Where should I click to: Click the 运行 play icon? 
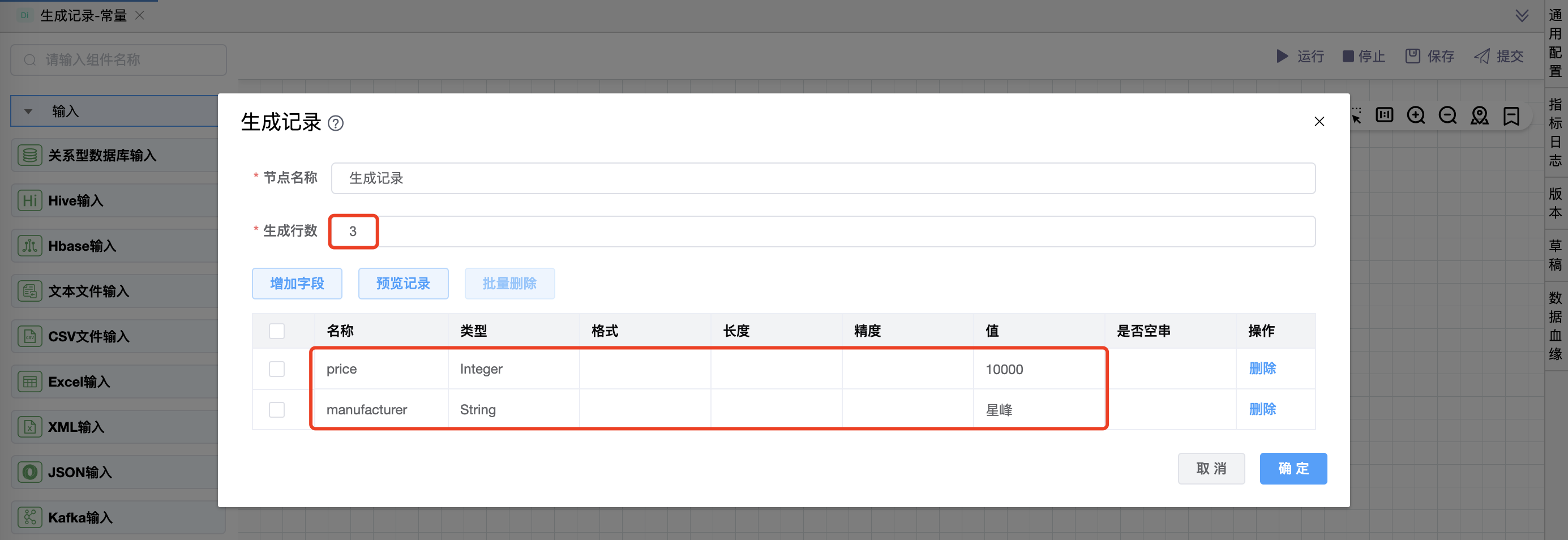(1282, 57)
